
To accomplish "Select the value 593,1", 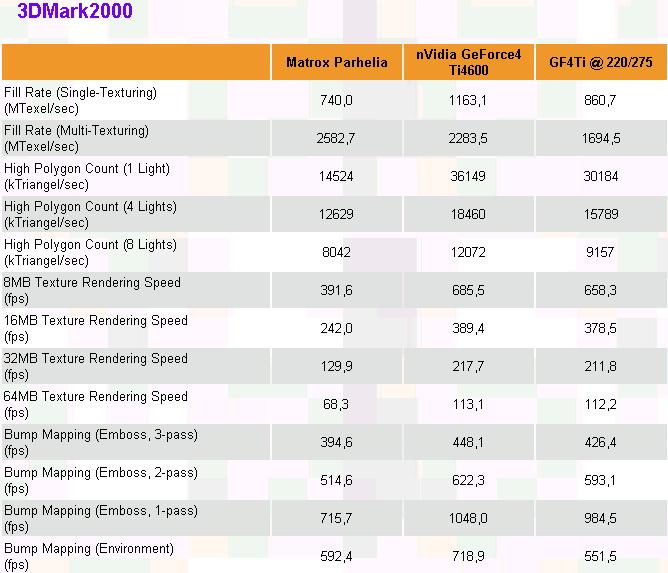I will point(600,480).
